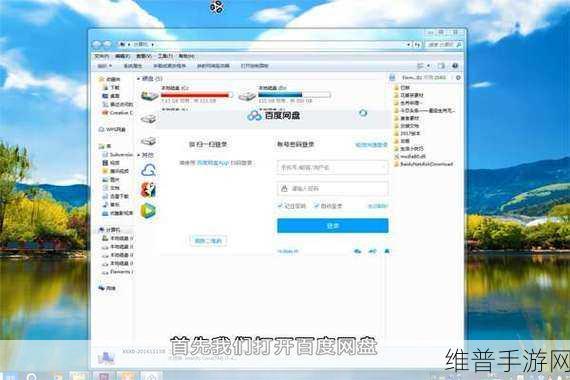The width and height of the screenshot is (570, 380).
Task: Click the 短信快捷登录 link
Action: 372,145
